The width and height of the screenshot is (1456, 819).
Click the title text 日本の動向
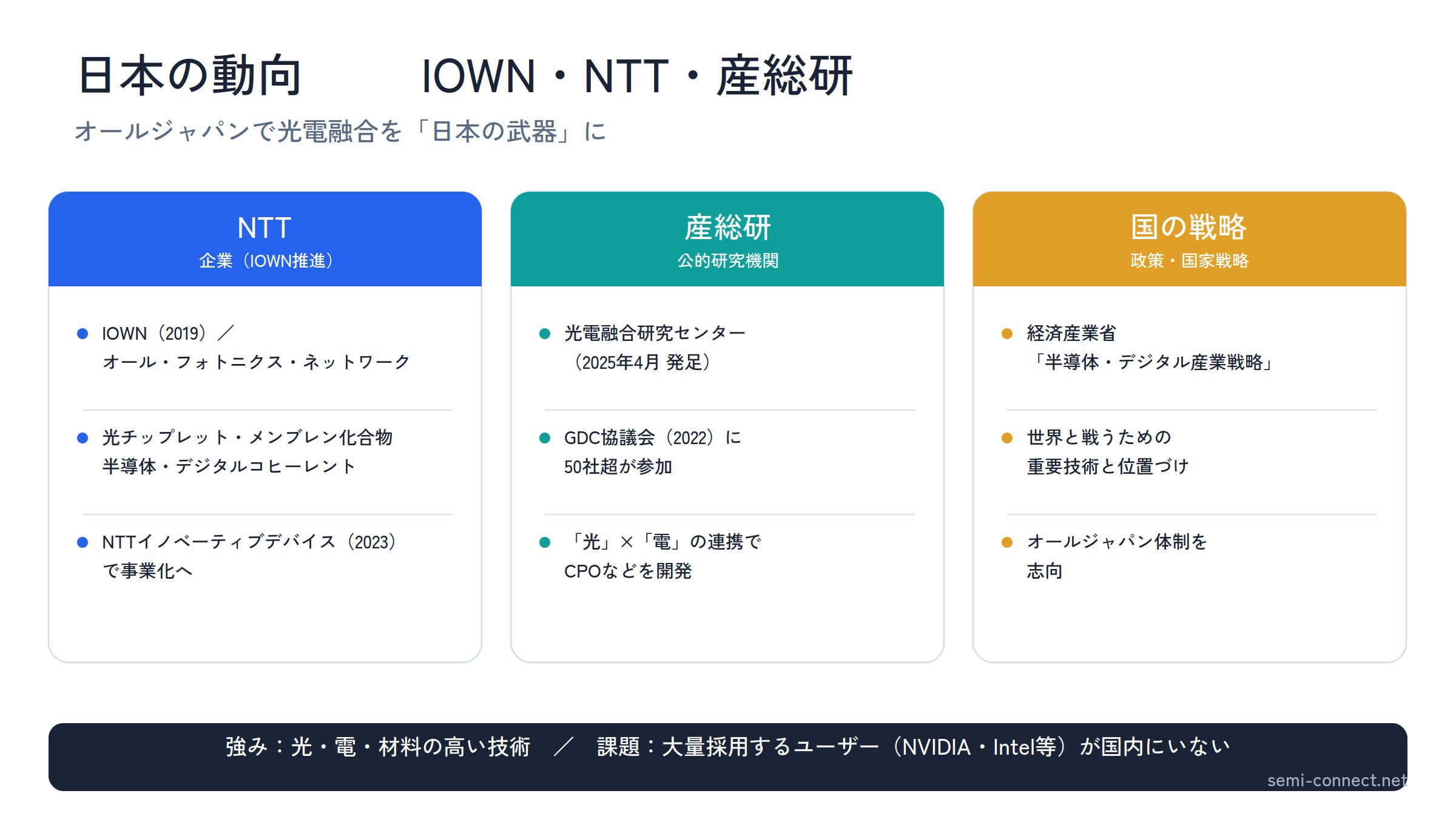(190, 76)
